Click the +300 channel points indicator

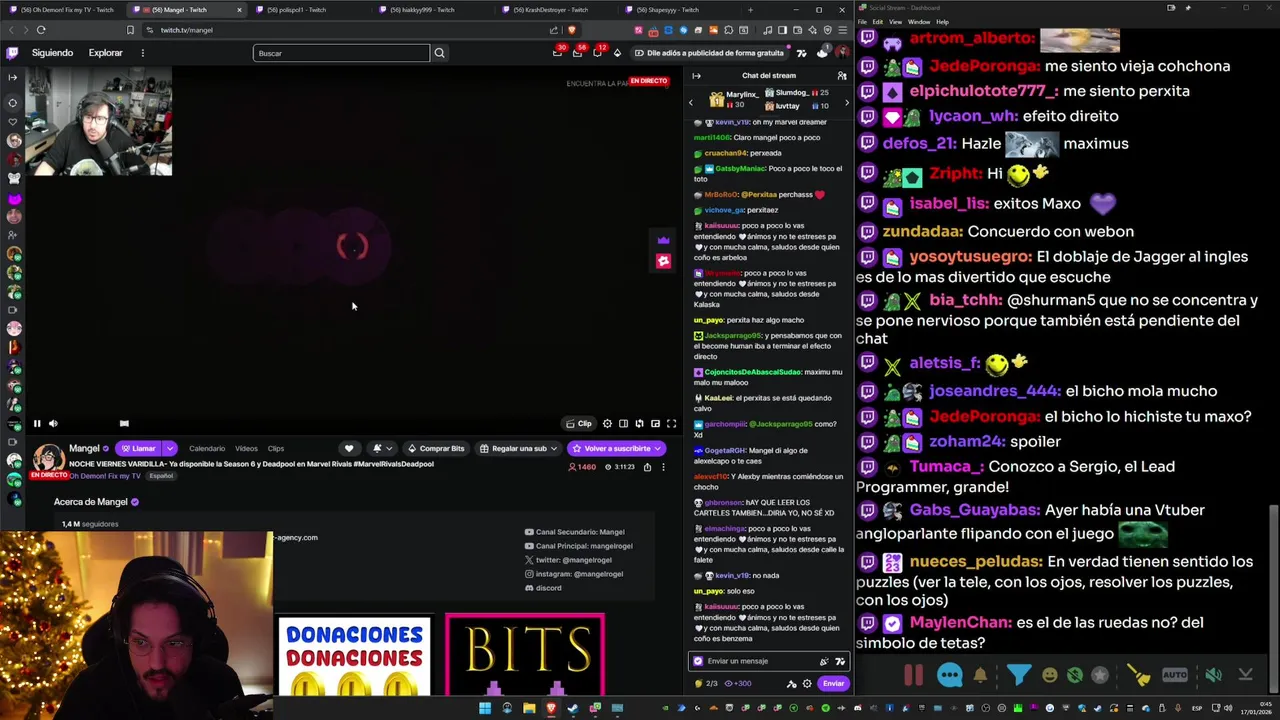(738, 684)
